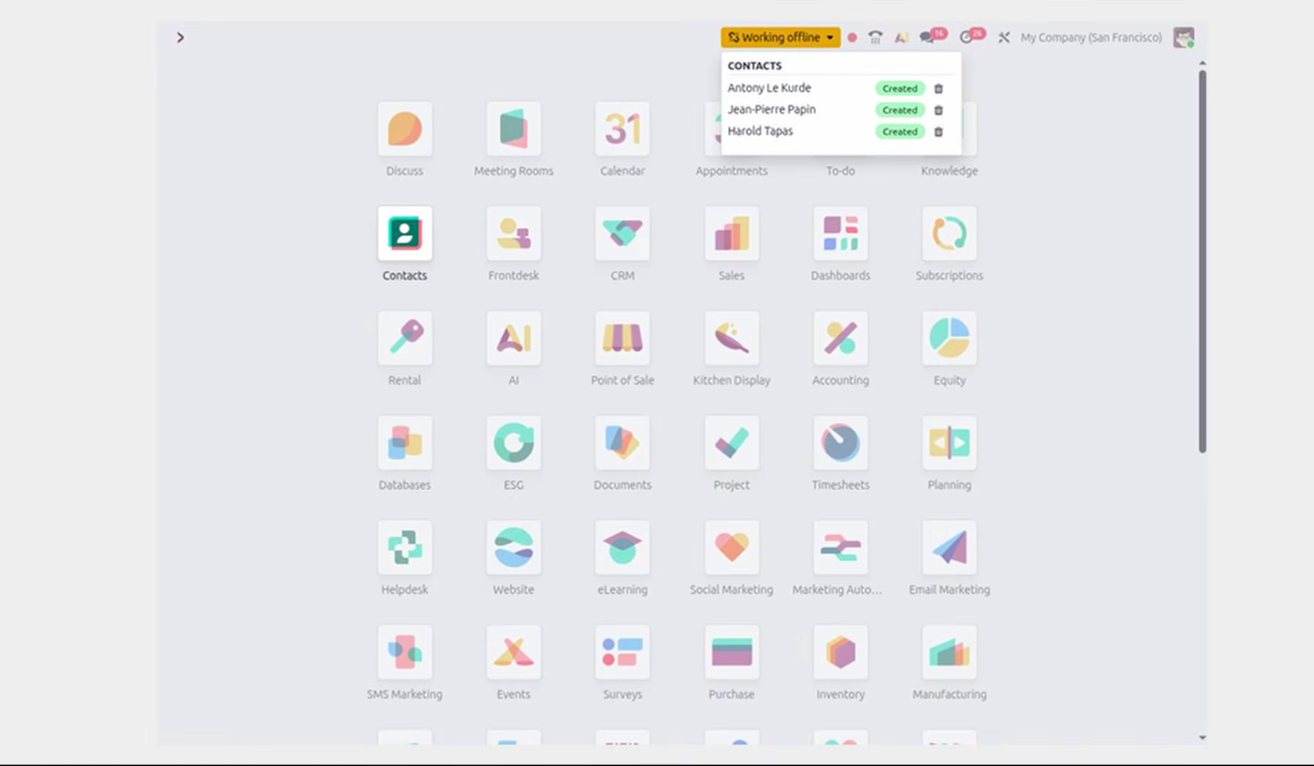
Task: Go to the Inventory app
Action: click(841, 652)
